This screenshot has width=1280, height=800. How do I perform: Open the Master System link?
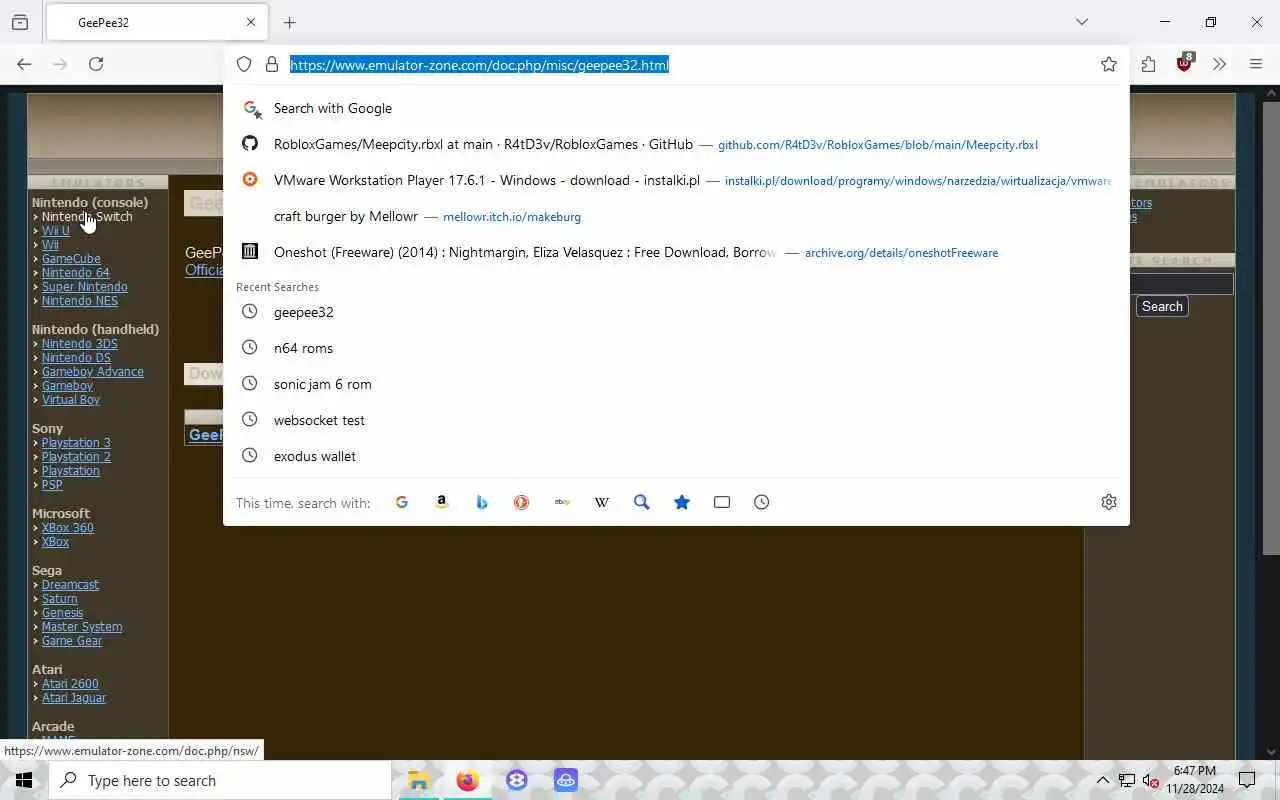pos(82,627)
